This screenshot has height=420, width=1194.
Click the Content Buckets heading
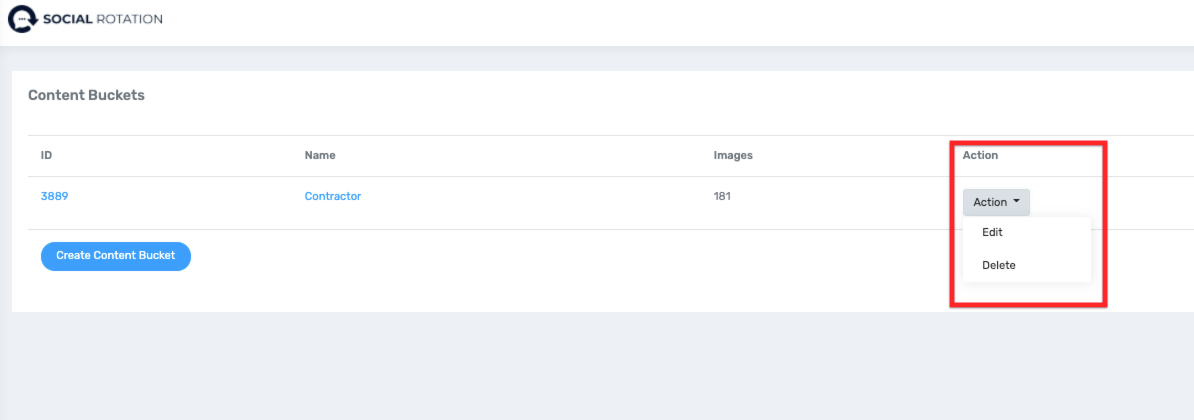click(x=86, y=96)
